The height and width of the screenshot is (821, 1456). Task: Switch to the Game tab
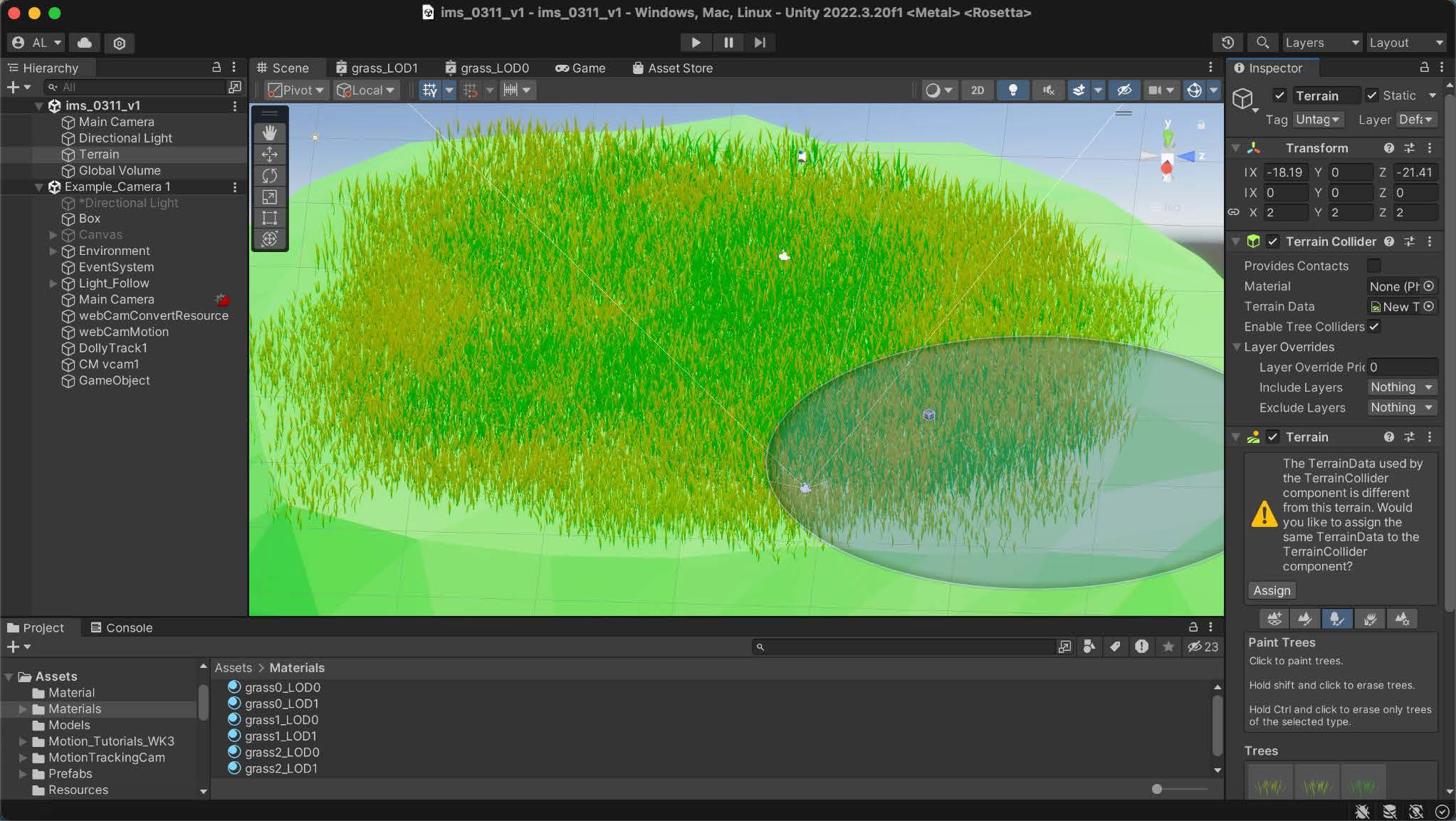coord(580,68)
